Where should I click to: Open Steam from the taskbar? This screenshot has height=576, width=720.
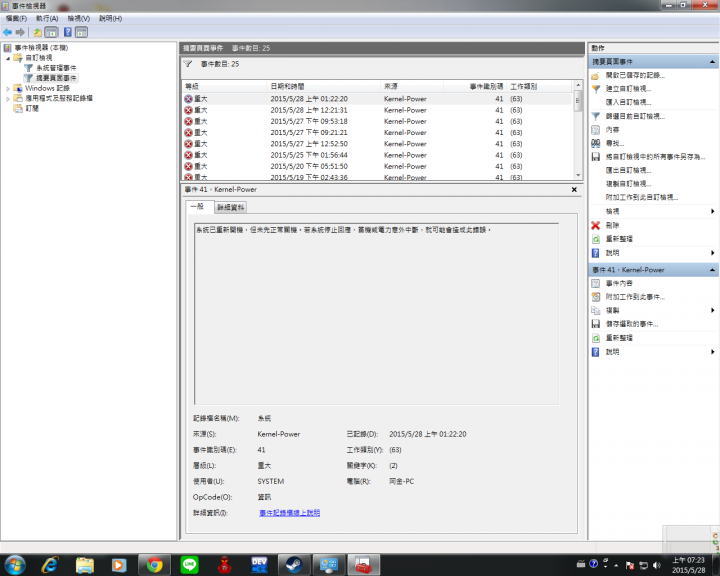point(294,565)
